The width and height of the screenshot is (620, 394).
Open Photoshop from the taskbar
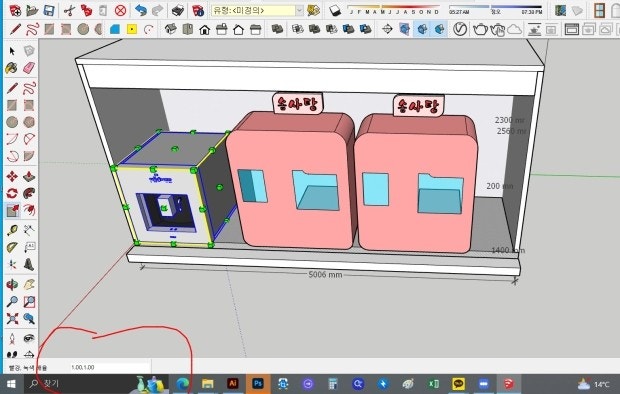tap(258, 384)
